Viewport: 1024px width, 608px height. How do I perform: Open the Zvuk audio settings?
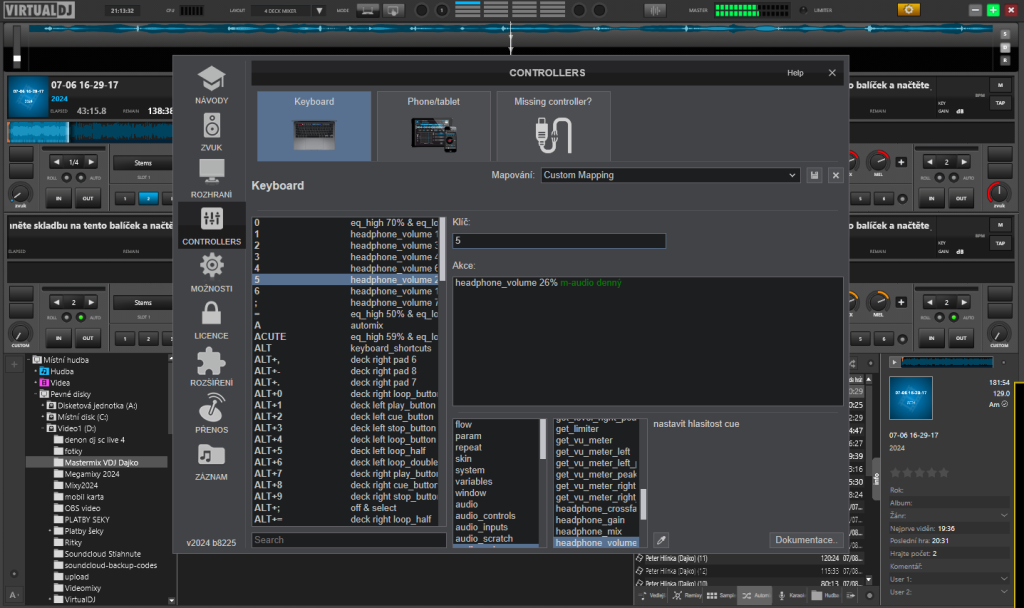(x=211, y=132)
